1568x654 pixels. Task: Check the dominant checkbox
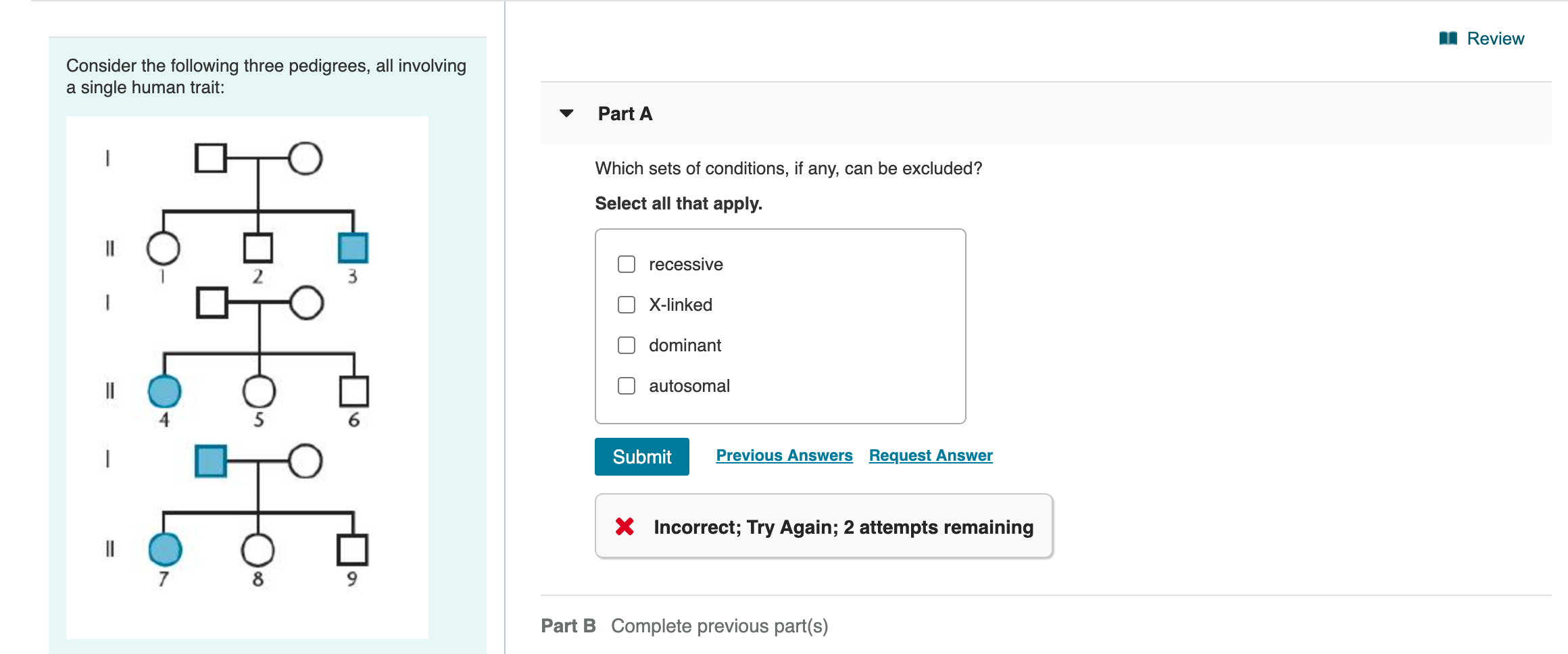[x=625, y=345]
